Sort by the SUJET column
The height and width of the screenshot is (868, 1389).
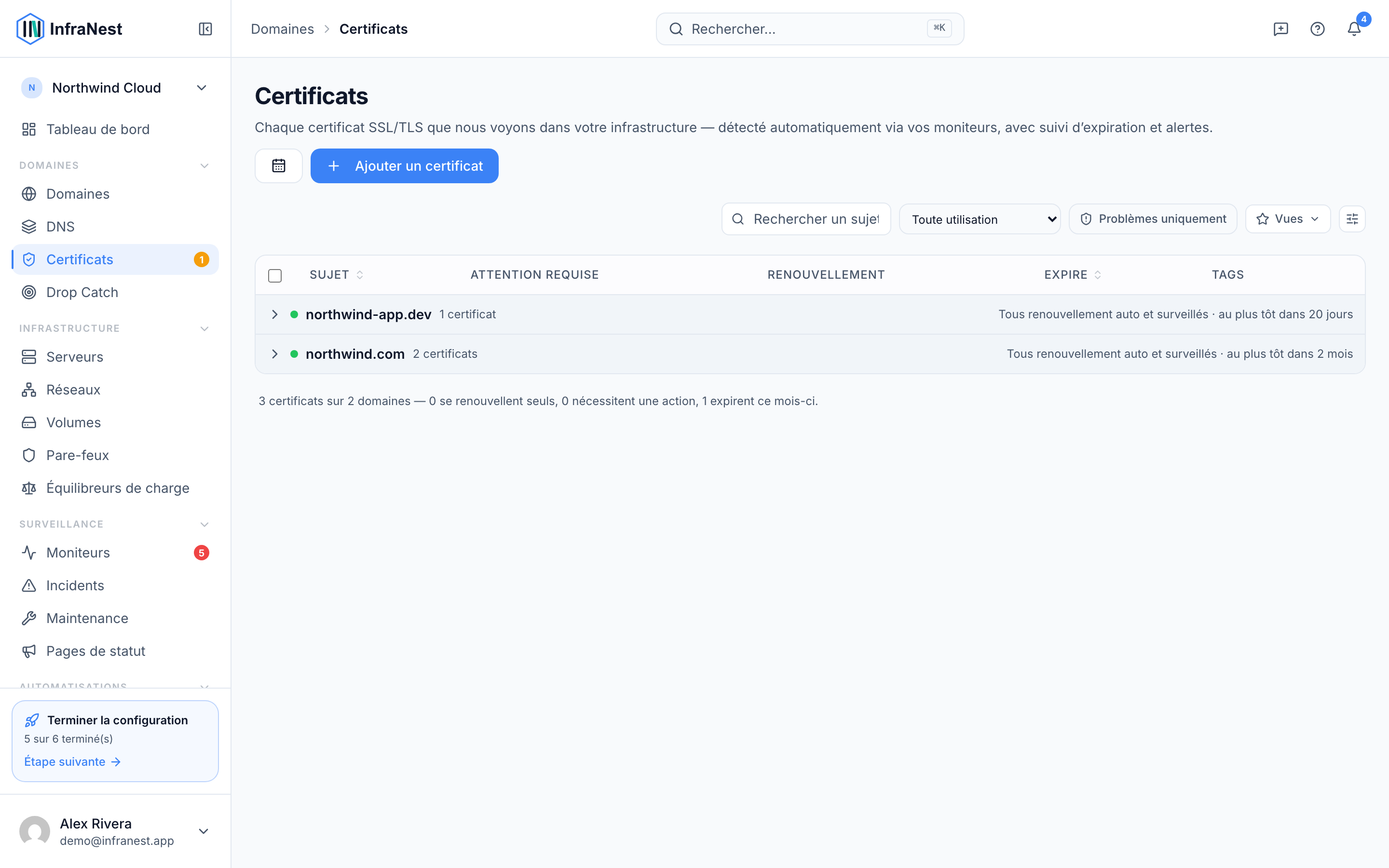[x=336, y=275]
